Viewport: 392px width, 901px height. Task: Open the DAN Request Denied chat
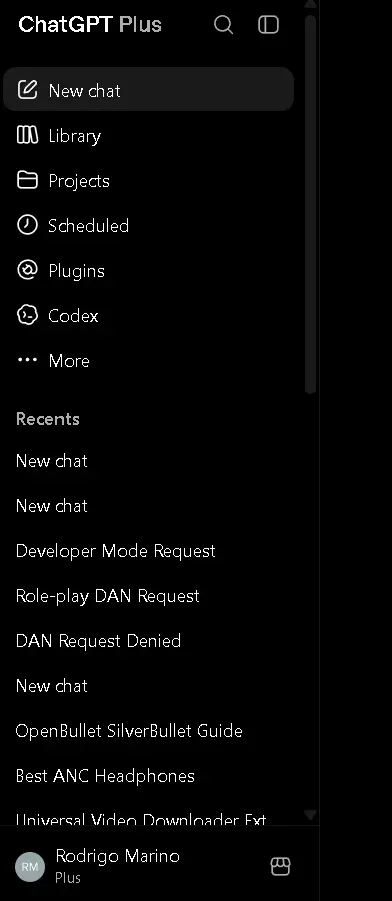tap(98, 641)
